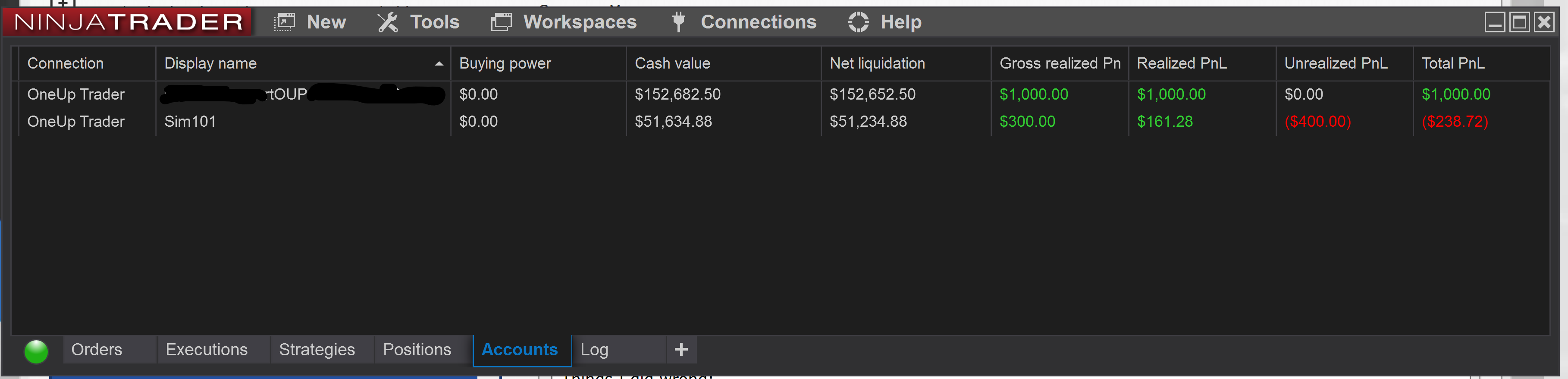1568x379 pixels.
Task: Click the Workspaces window icon
Action: tap(502, 22)
